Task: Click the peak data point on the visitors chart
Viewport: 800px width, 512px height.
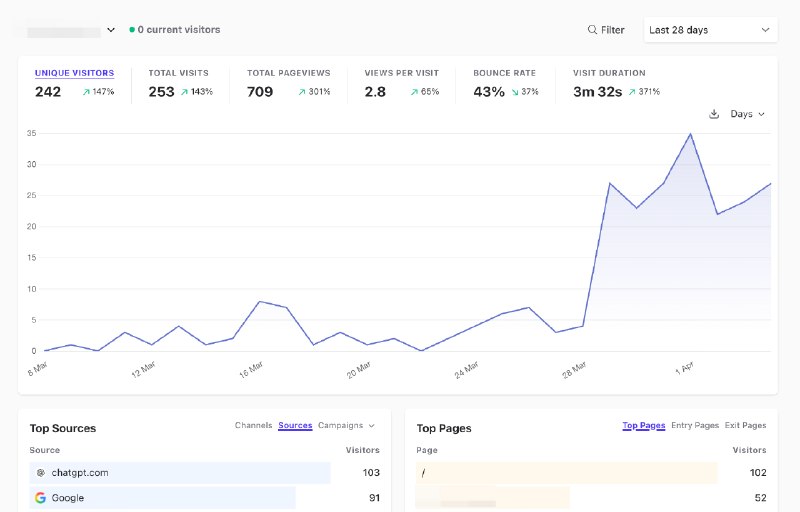Action: pyautogui.click(x=690, y=134)
